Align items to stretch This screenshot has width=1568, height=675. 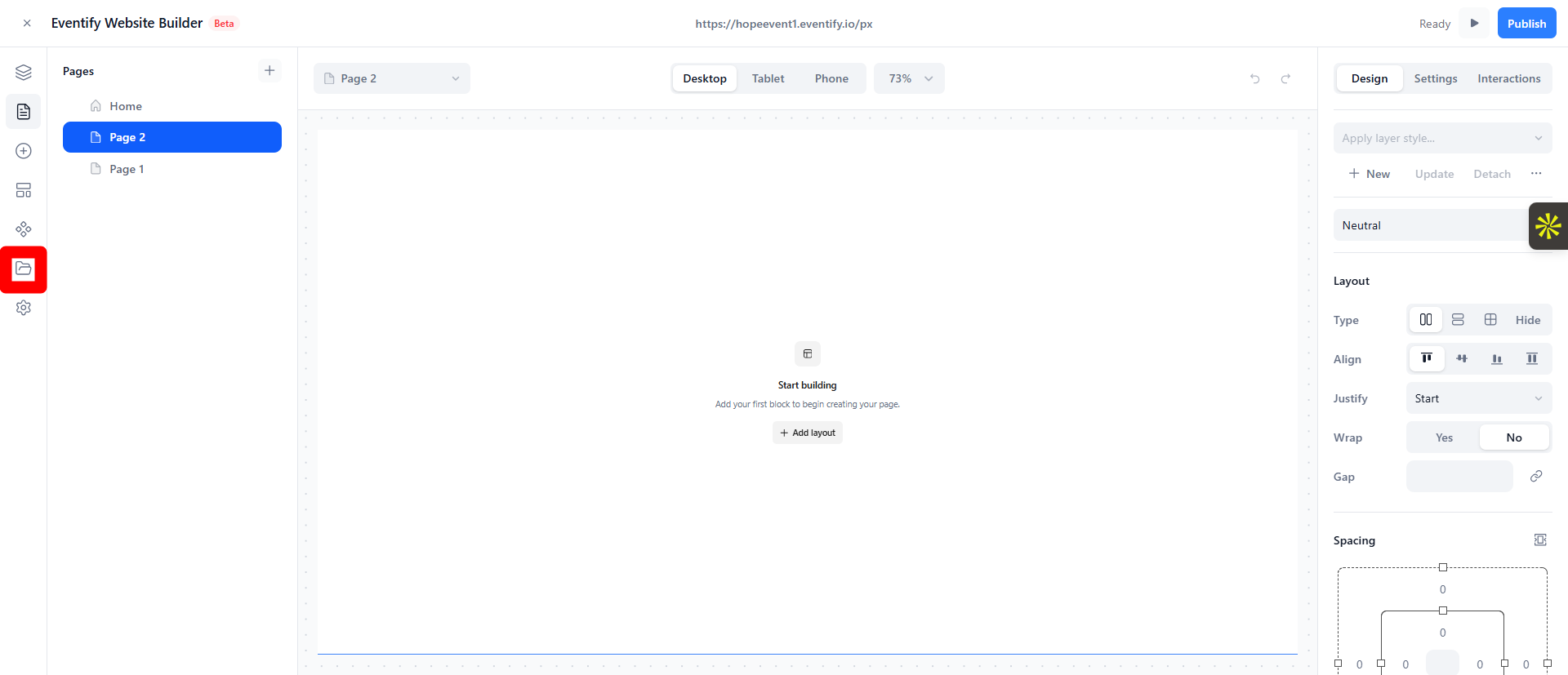click(x=1532, y=358)
